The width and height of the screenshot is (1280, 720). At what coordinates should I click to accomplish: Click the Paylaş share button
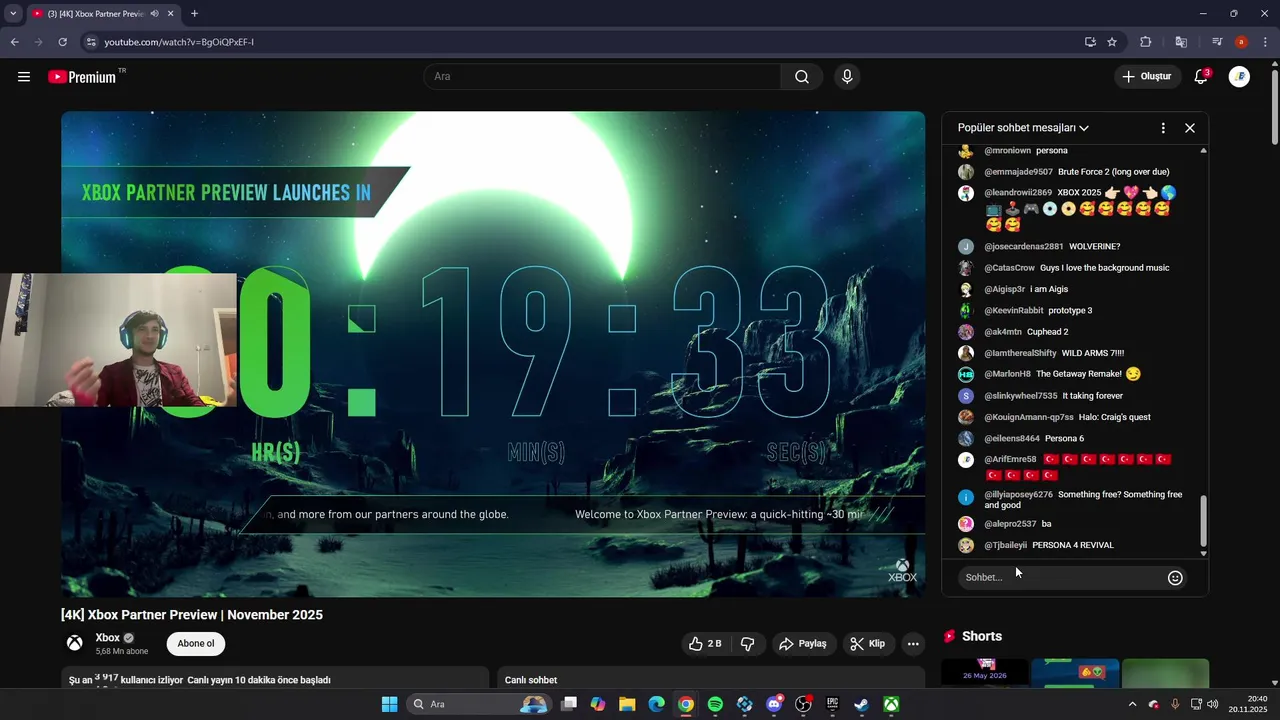[x=803, y=644]
